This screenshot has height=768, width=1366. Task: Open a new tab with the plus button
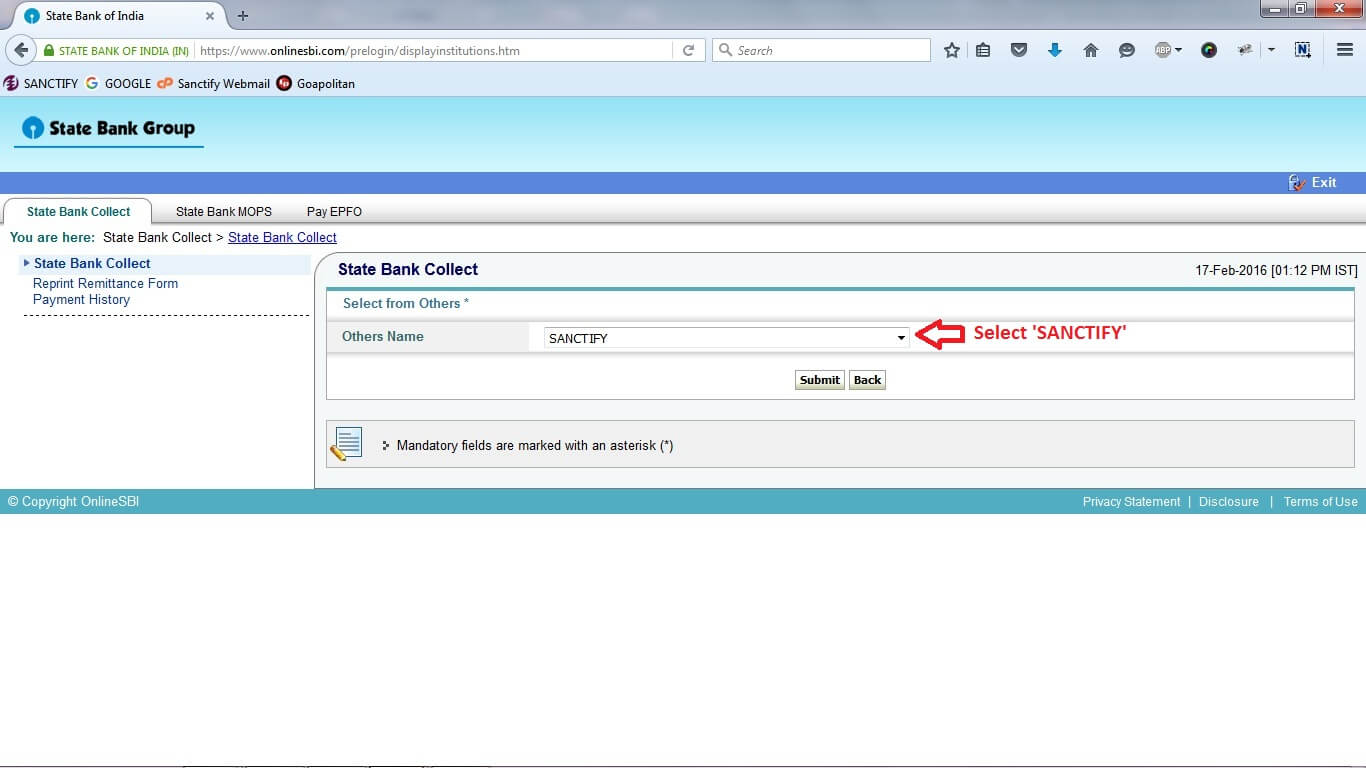[x=243, y=16]
